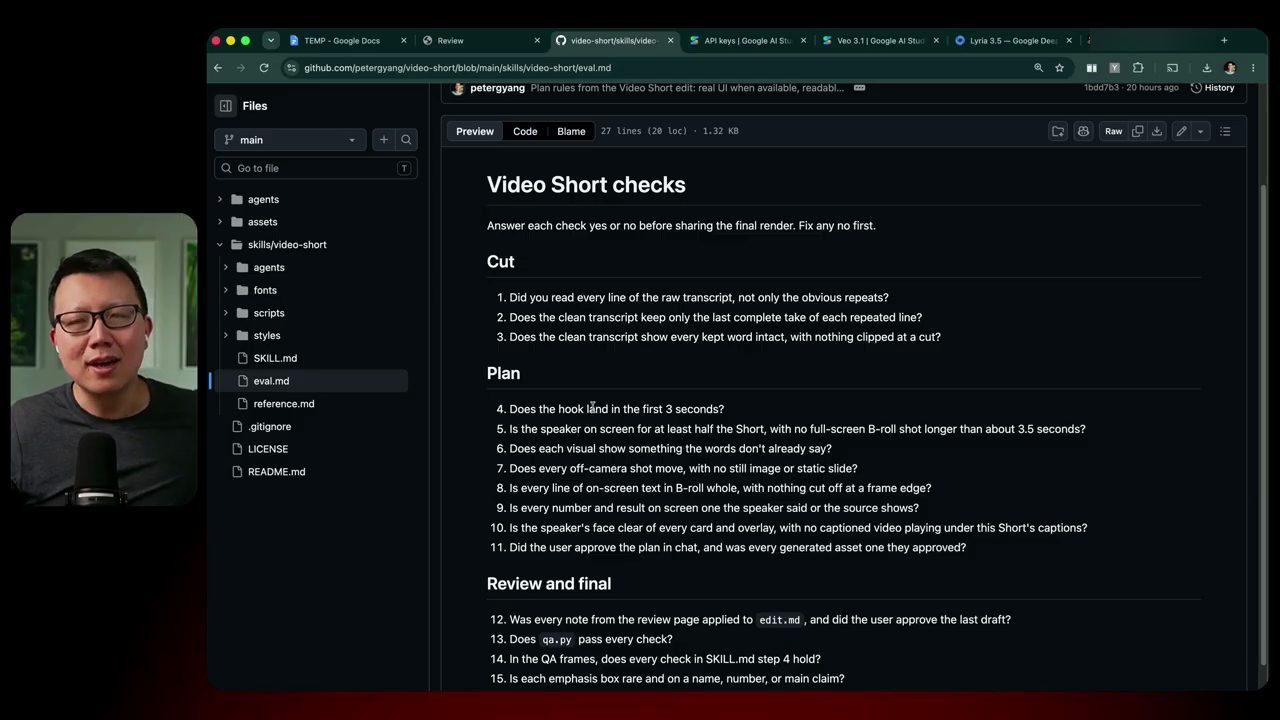Open the commit History link
The width and height of the screenshot is (1280, 720).
tap(1212, 88)
